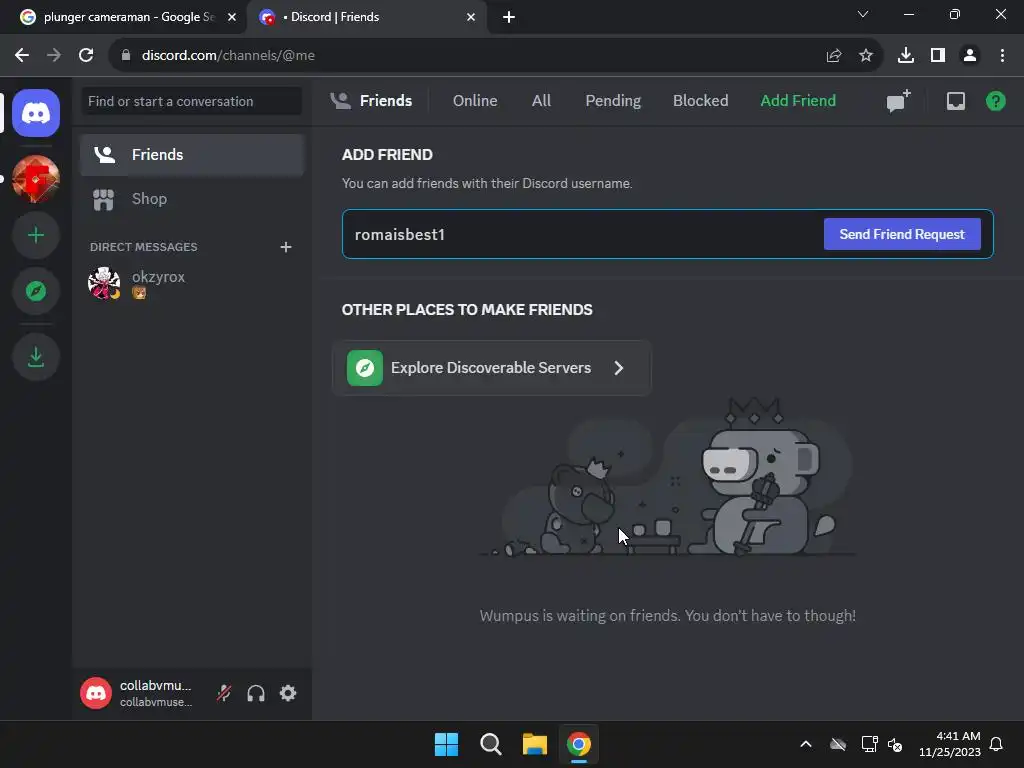Switch to All friends tab
1024x768 pixels.
[x=541, y=101]
